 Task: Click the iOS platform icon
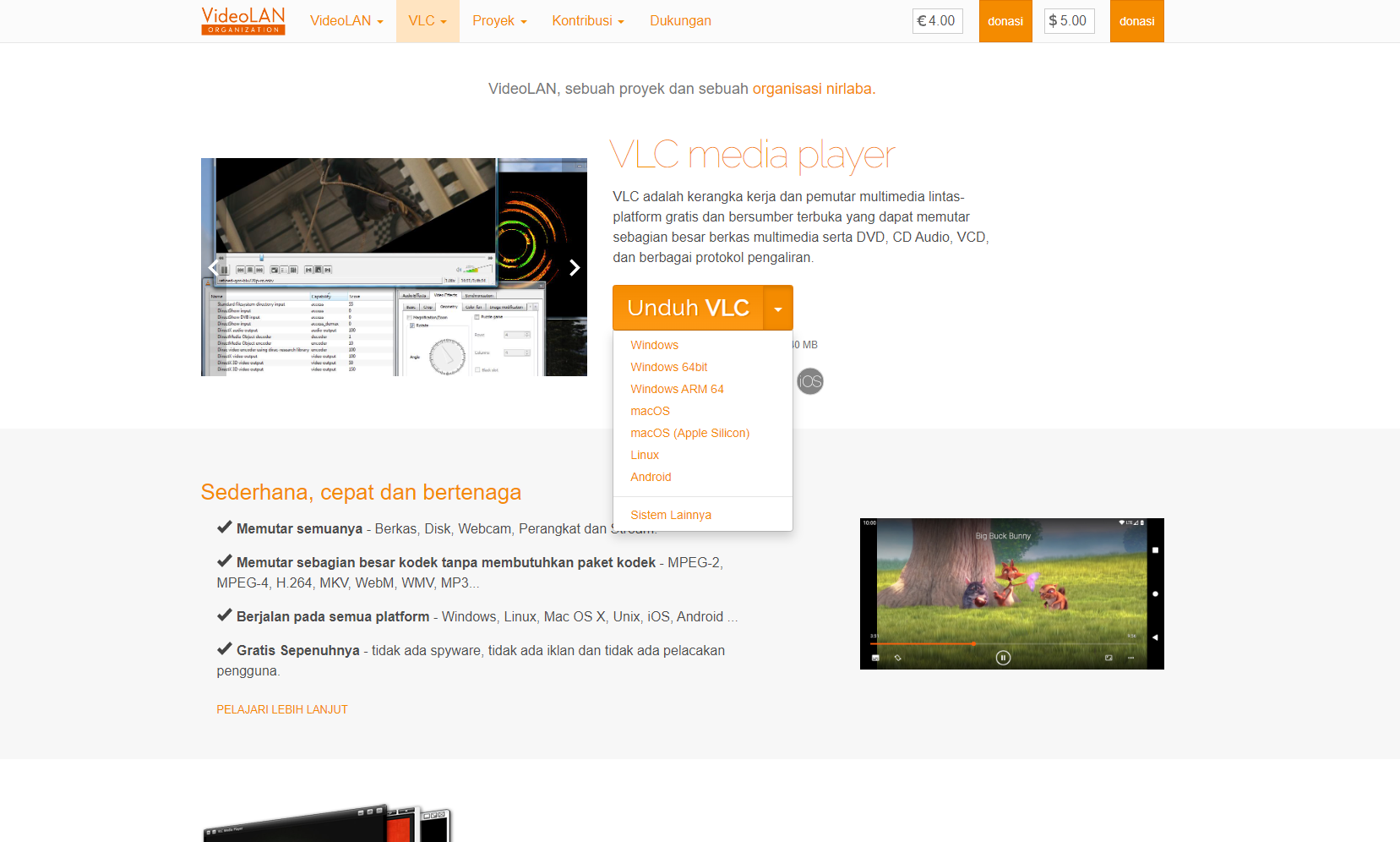tap(810, 381)
